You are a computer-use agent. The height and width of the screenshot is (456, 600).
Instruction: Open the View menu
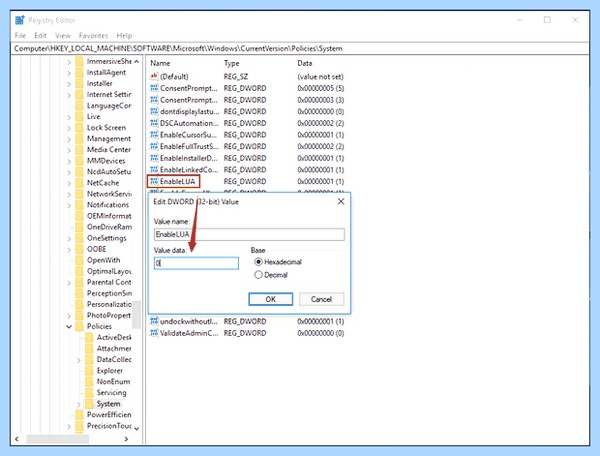pos(63,36)
